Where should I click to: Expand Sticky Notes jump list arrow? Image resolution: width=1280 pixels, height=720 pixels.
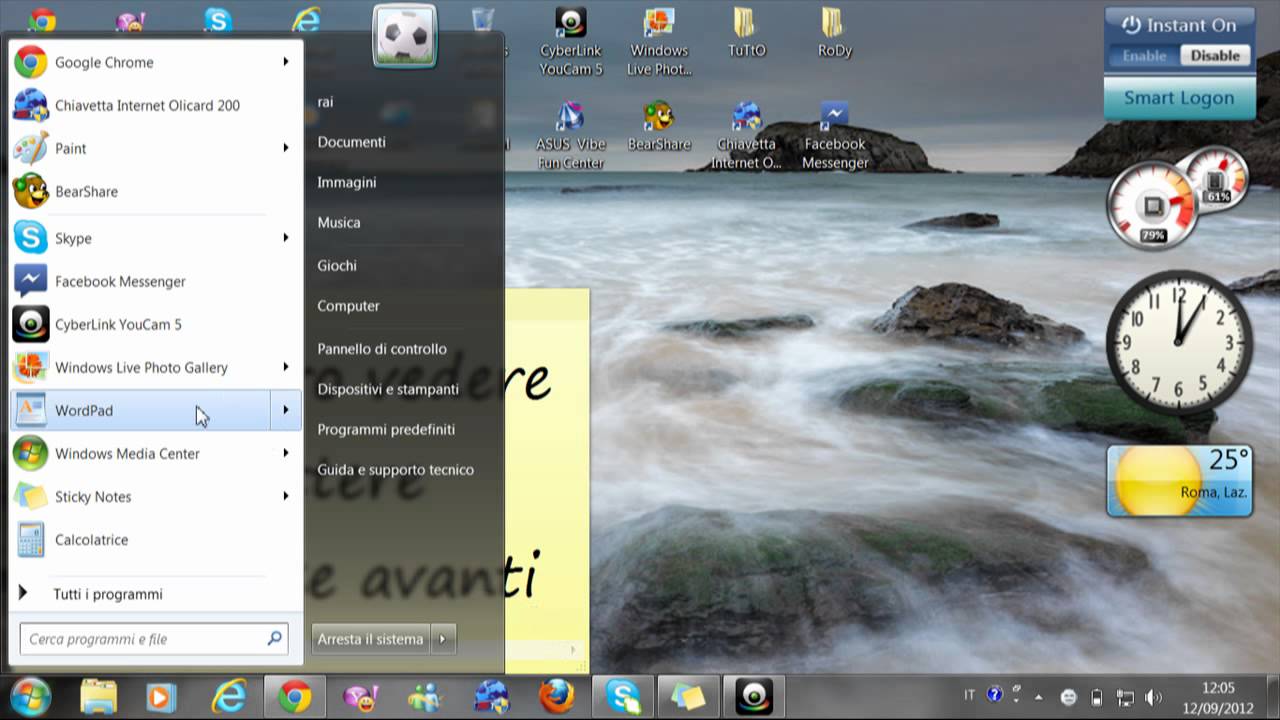286,496
